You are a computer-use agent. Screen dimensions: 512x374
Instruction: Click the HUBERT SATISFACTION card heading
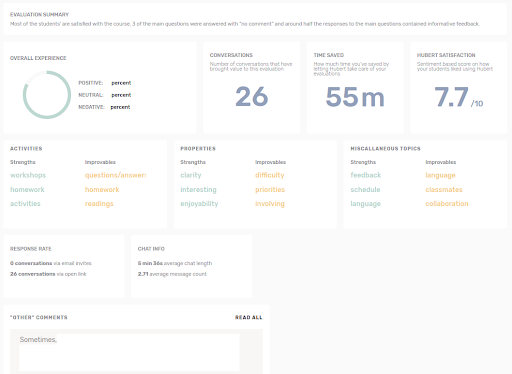pyautogui.click(x=446, y=55)
